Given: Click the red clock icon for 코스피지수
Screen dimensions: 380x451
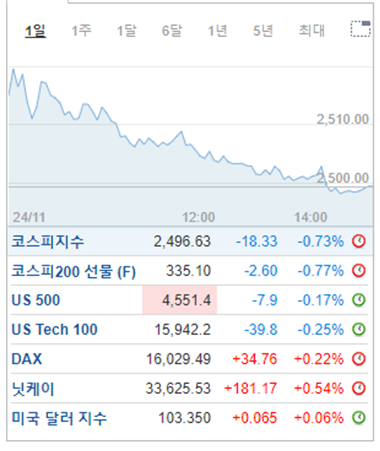Looking at the screenshot, I should click(x=359, y=241).
